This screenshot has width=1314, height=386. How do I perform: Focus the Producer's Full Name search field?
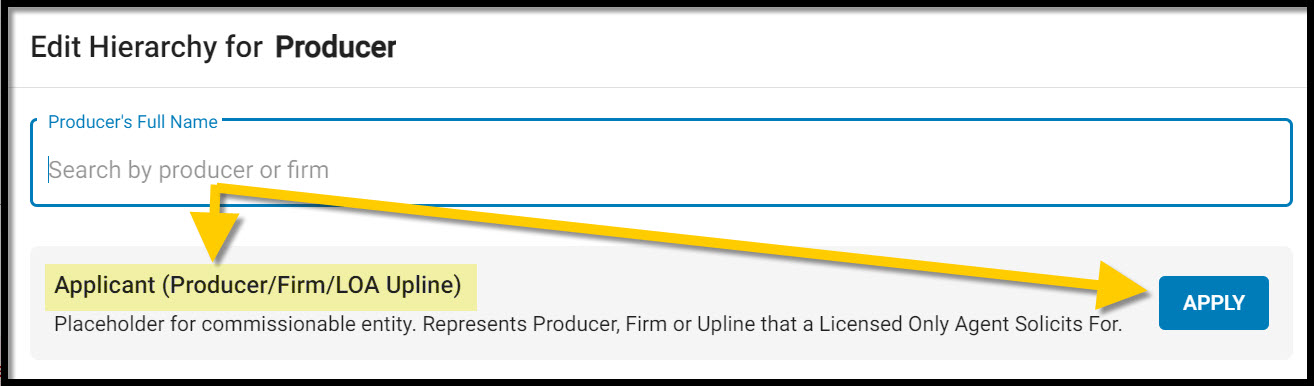(662, 163)
